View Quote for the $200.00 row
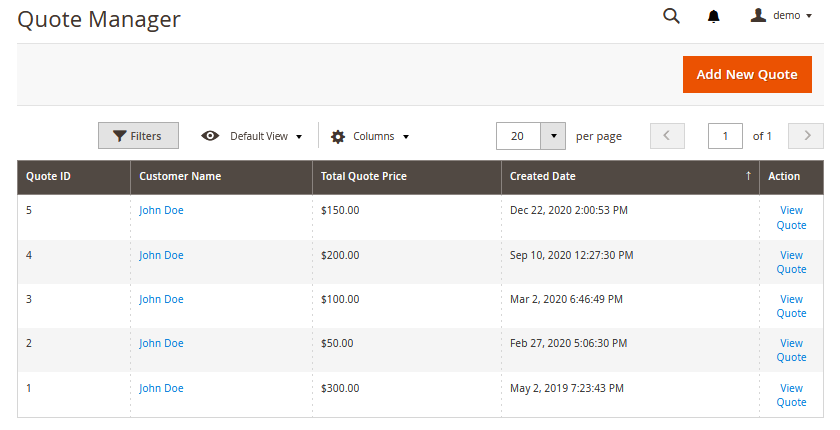This screenshot has height=430, width=840. pyautogui.click(x=791, y=262)
